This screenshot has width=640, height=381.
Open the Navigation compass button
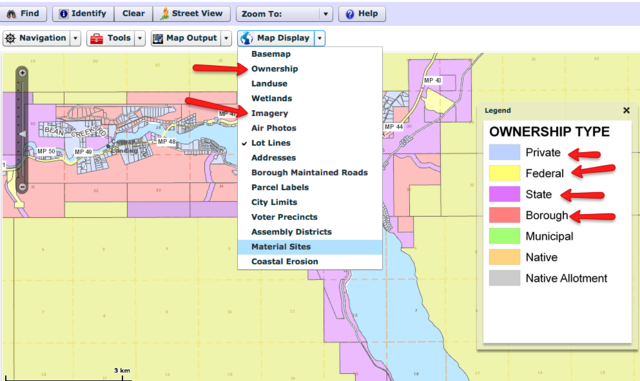pyautogui.click(x=36, y=38)
